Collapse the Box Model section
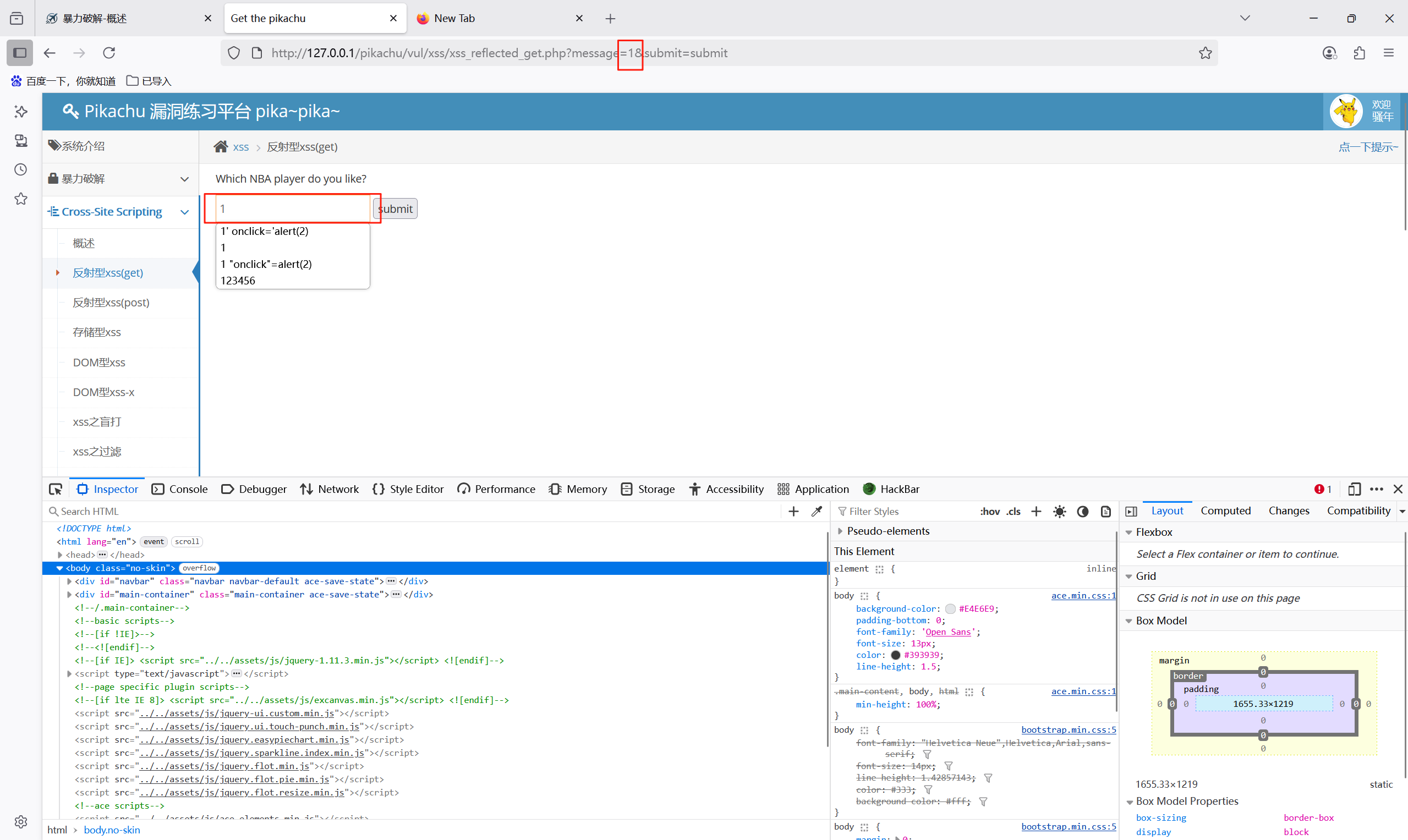Screen dimensions: 1408x840 click(x=1128, y=621)
